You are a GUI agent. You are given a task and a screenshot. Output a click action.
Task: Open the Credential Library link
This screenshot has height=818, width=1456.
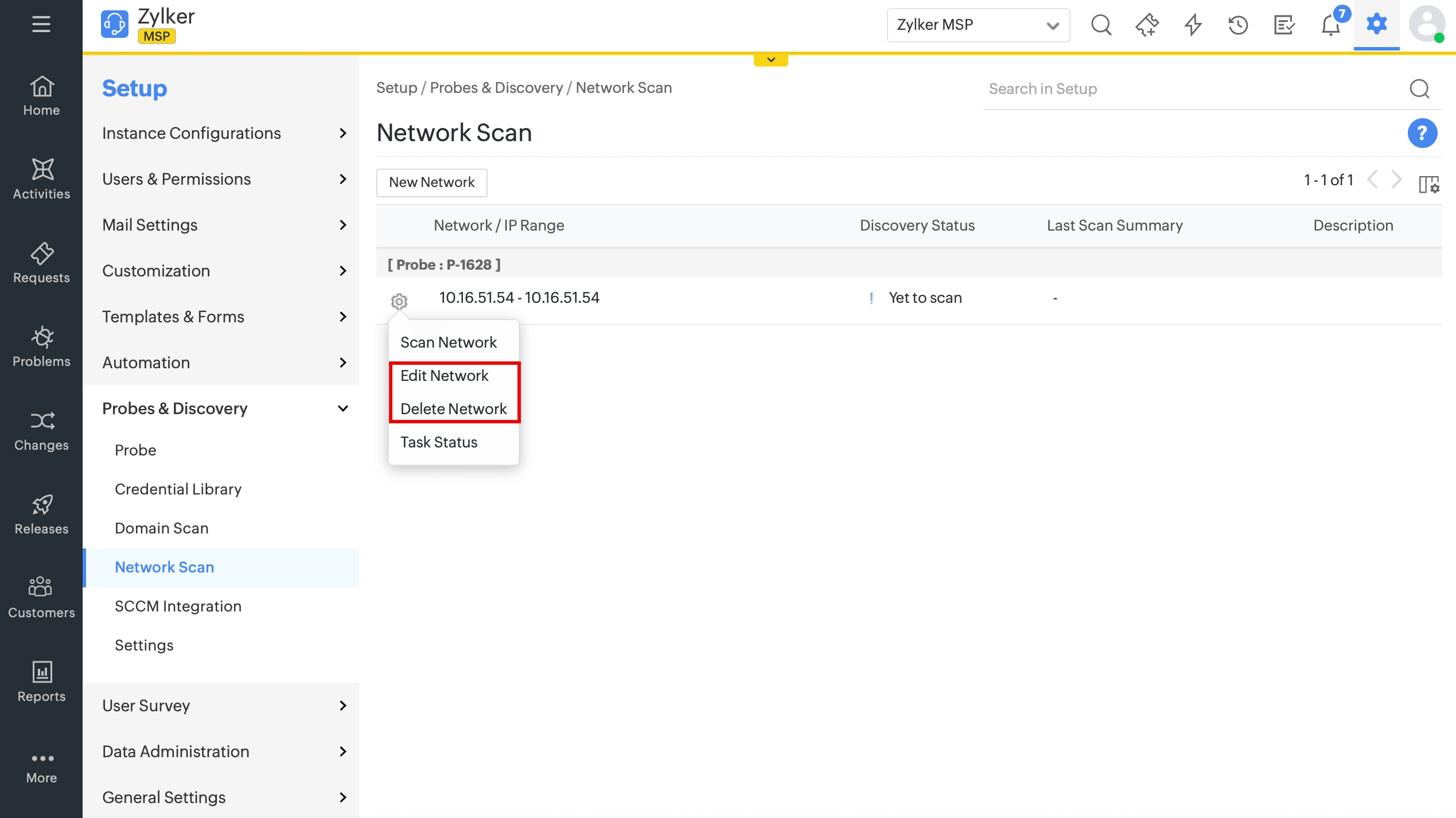point(178,489)
